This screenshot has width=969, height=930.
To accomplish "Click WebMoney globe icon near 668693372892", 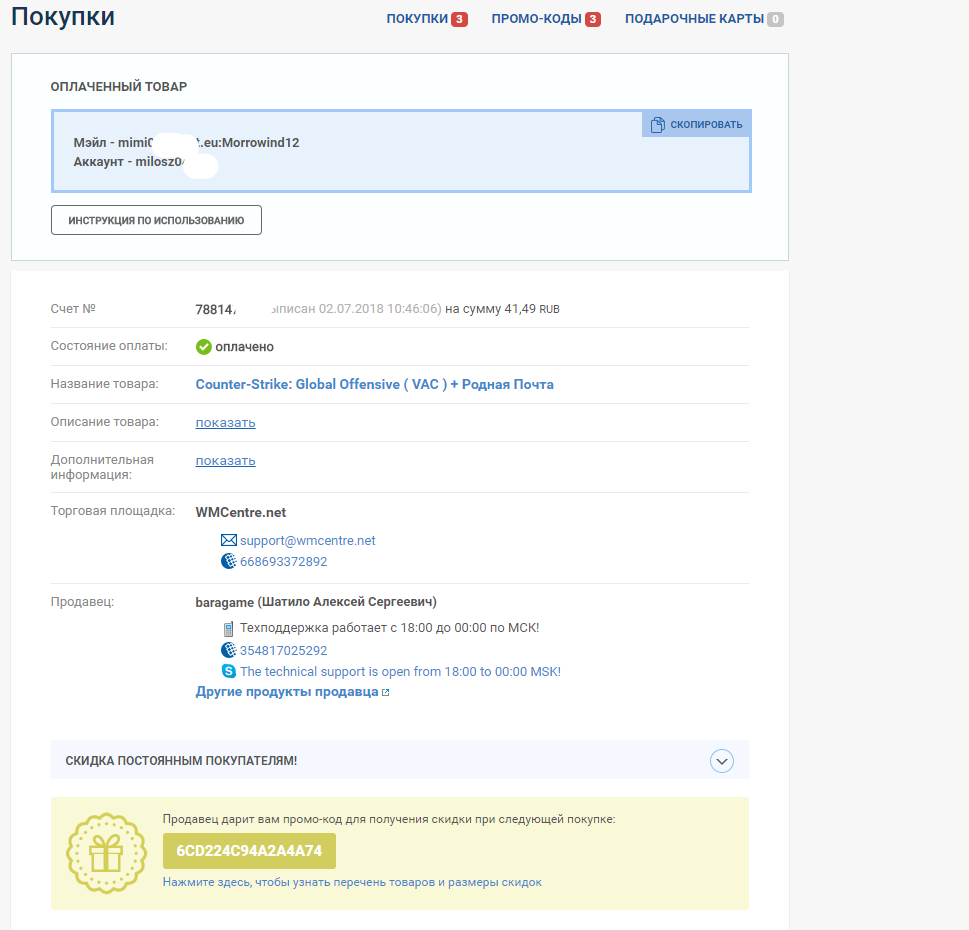I will point(229,561).
